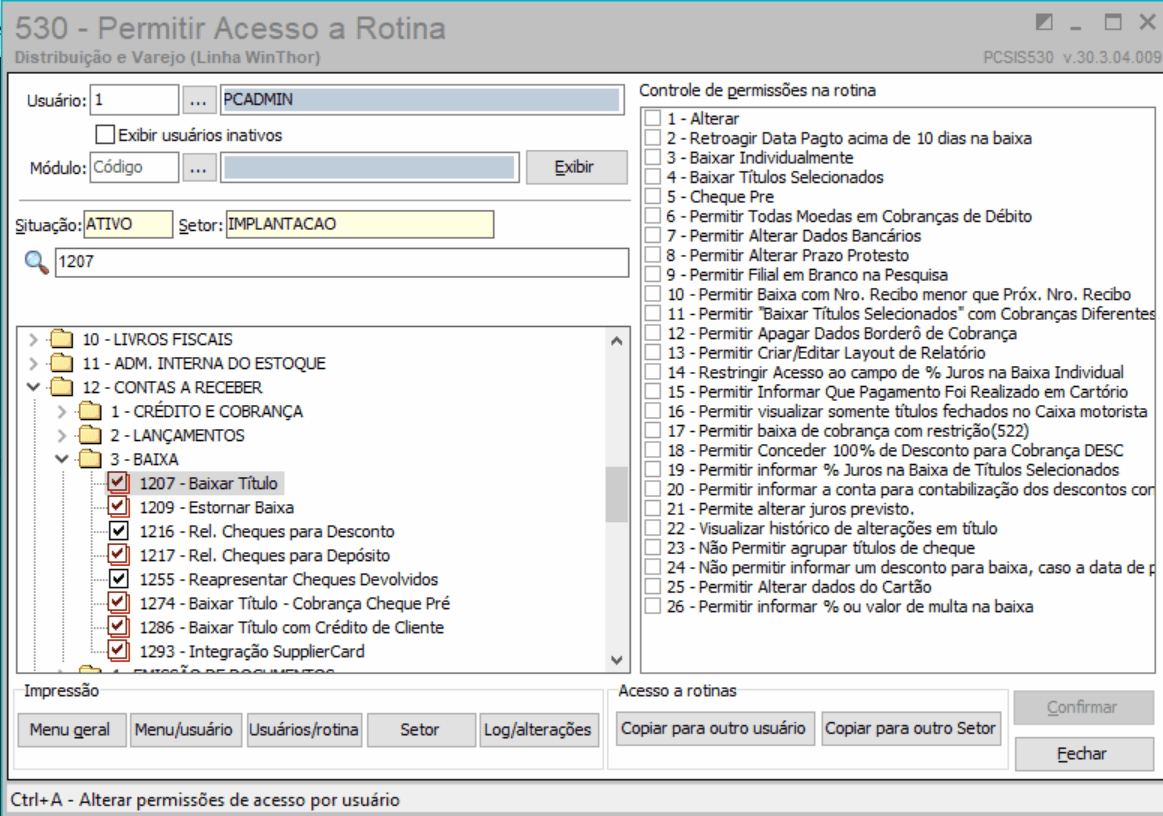Viewport: 1163px width, 816px height.
Task: Click folder icon of 3 - BAIXA
Action: pyautogui.click(x=90, y=458)
